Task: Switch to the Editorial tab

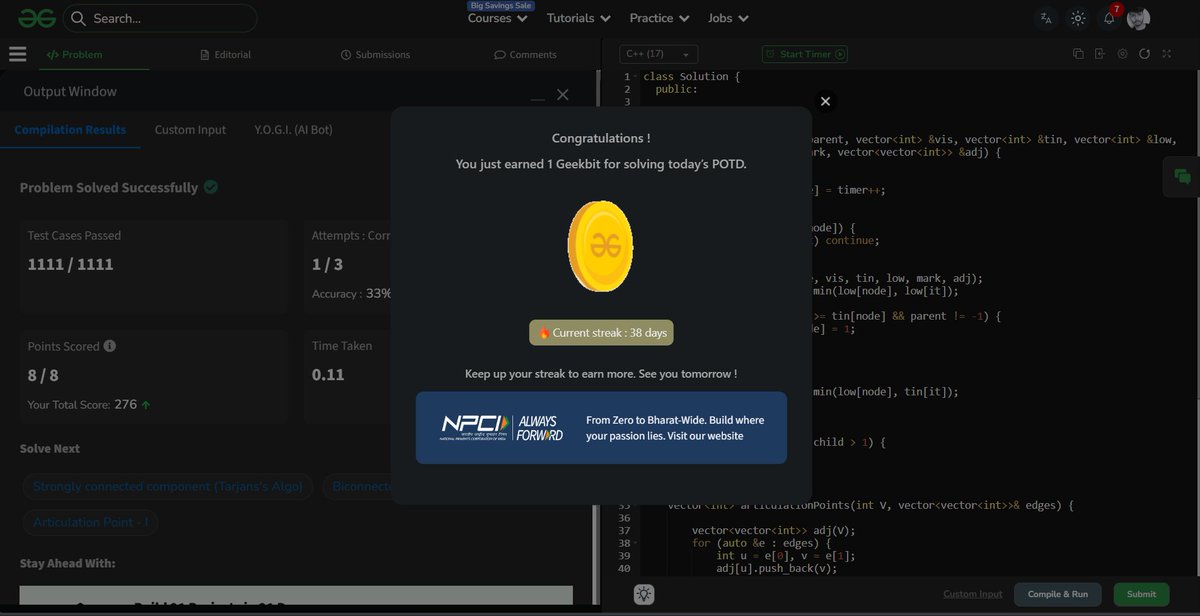Action: (x=225, y=54)
